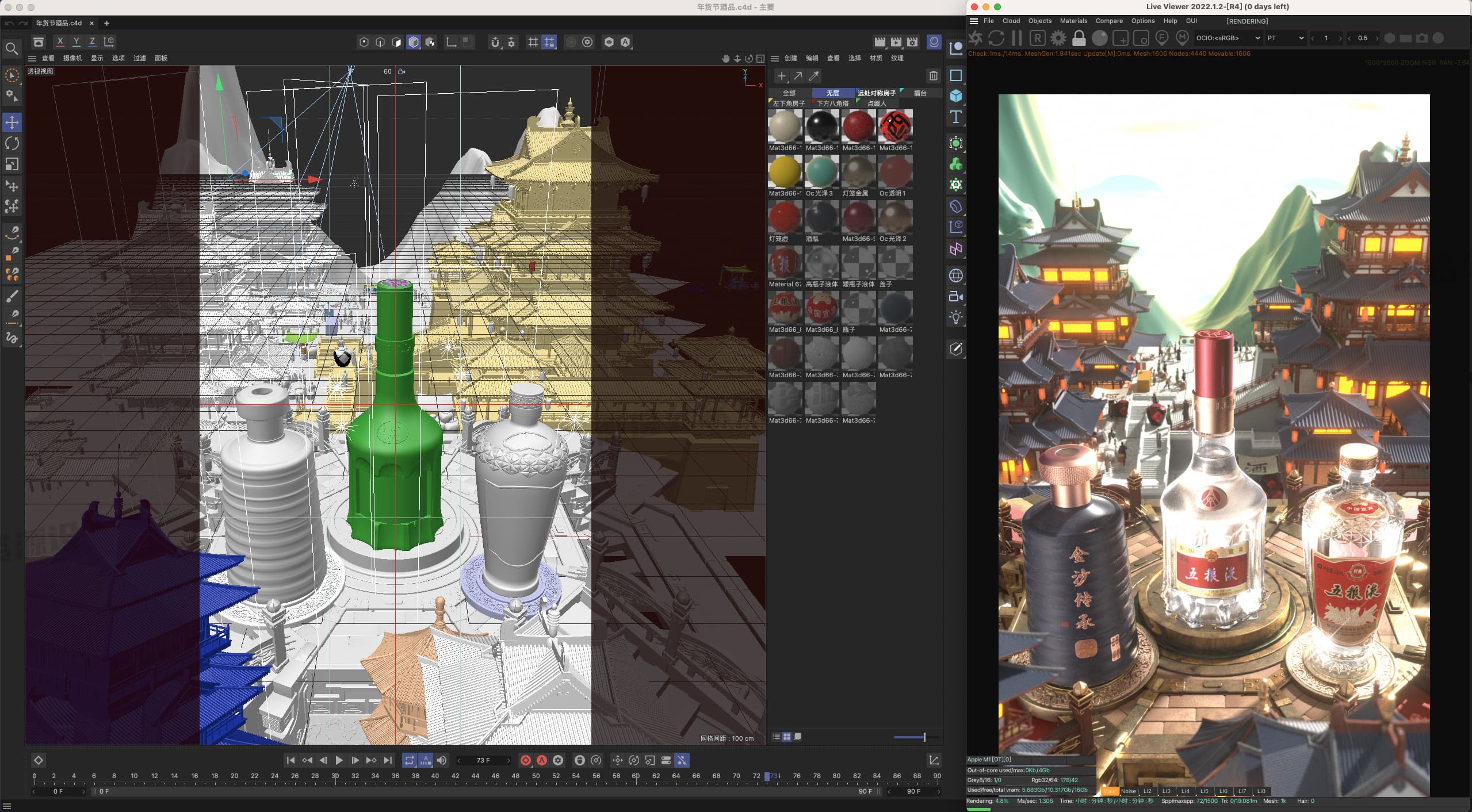The image size is (1472, 812).
Task: Decrease the value 1 left arrow stepper
Action: 1313,39
